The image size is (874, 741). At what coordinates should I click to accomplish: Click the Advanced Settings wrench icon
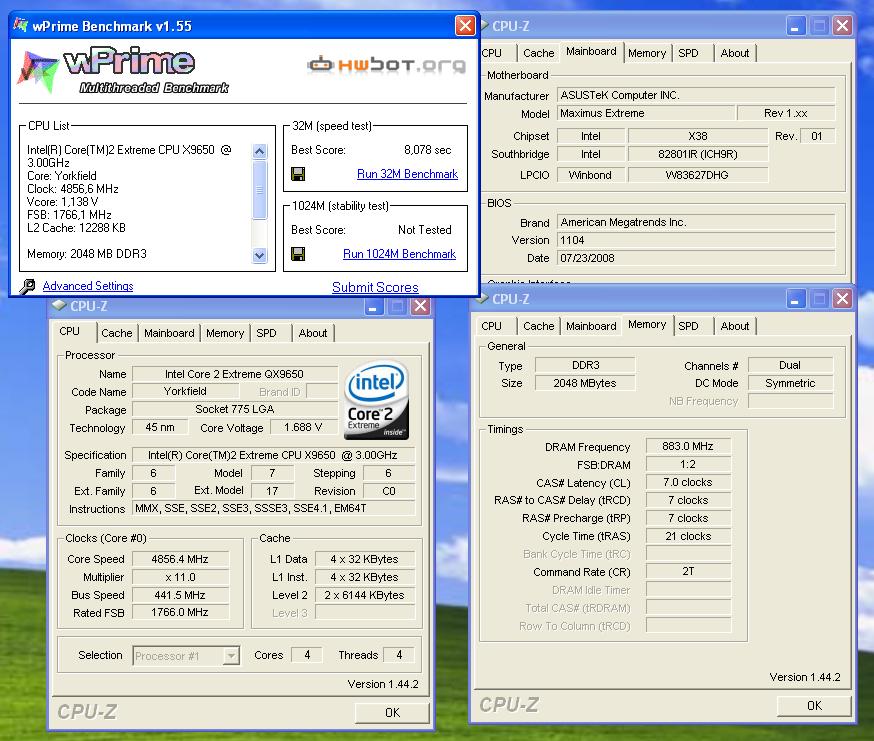coord(27,286)
